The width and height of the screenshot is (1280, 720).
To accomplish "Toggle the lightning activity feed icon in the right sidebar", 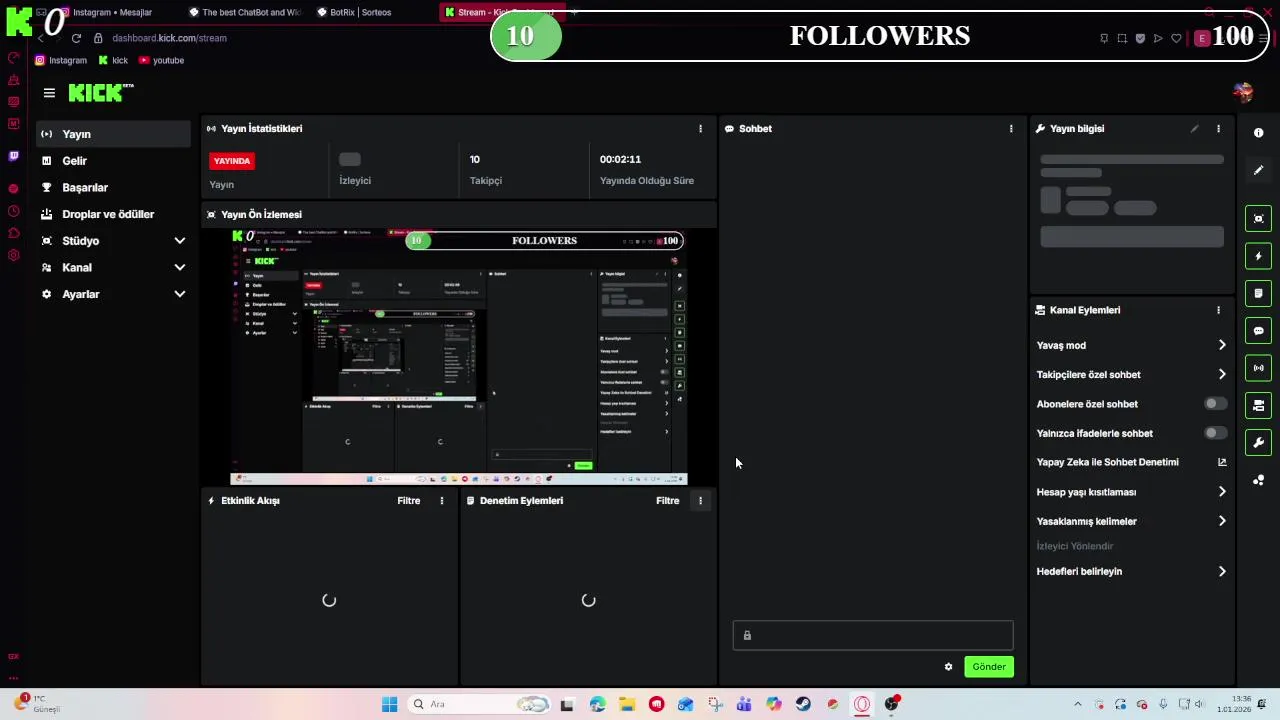I will click(x=1258, y=256).
